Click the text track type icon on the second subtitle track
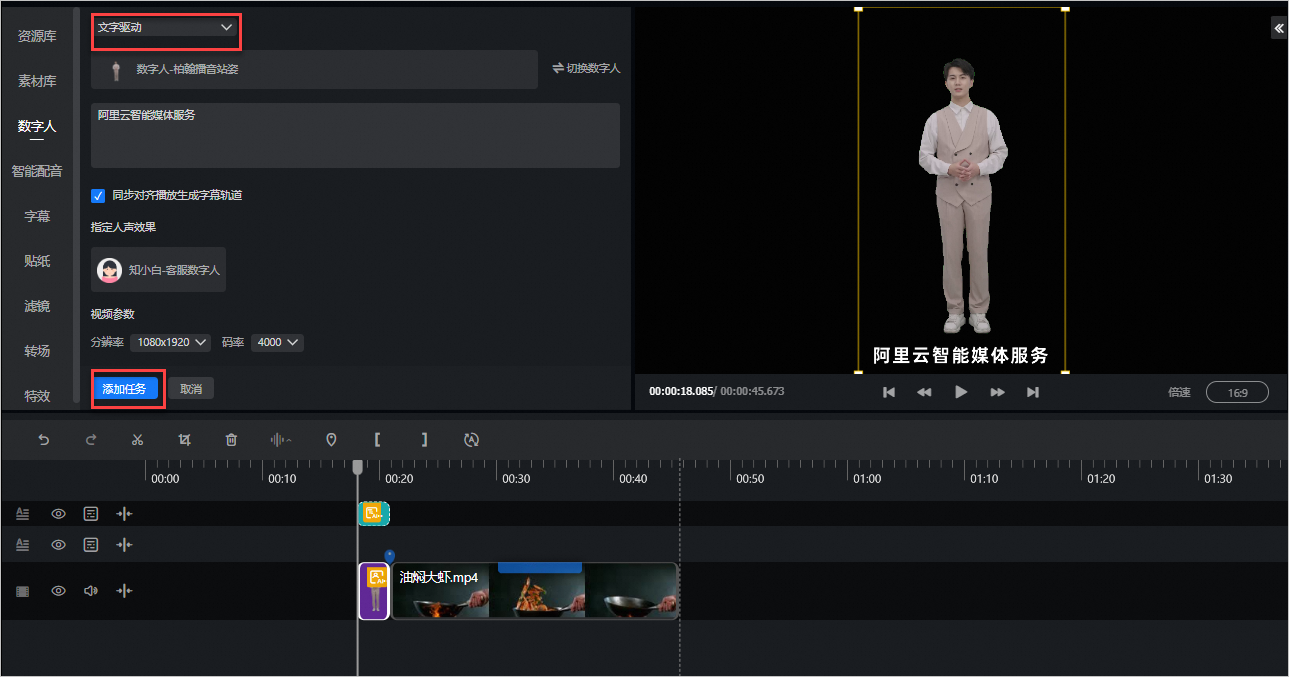 coord(23,545)
